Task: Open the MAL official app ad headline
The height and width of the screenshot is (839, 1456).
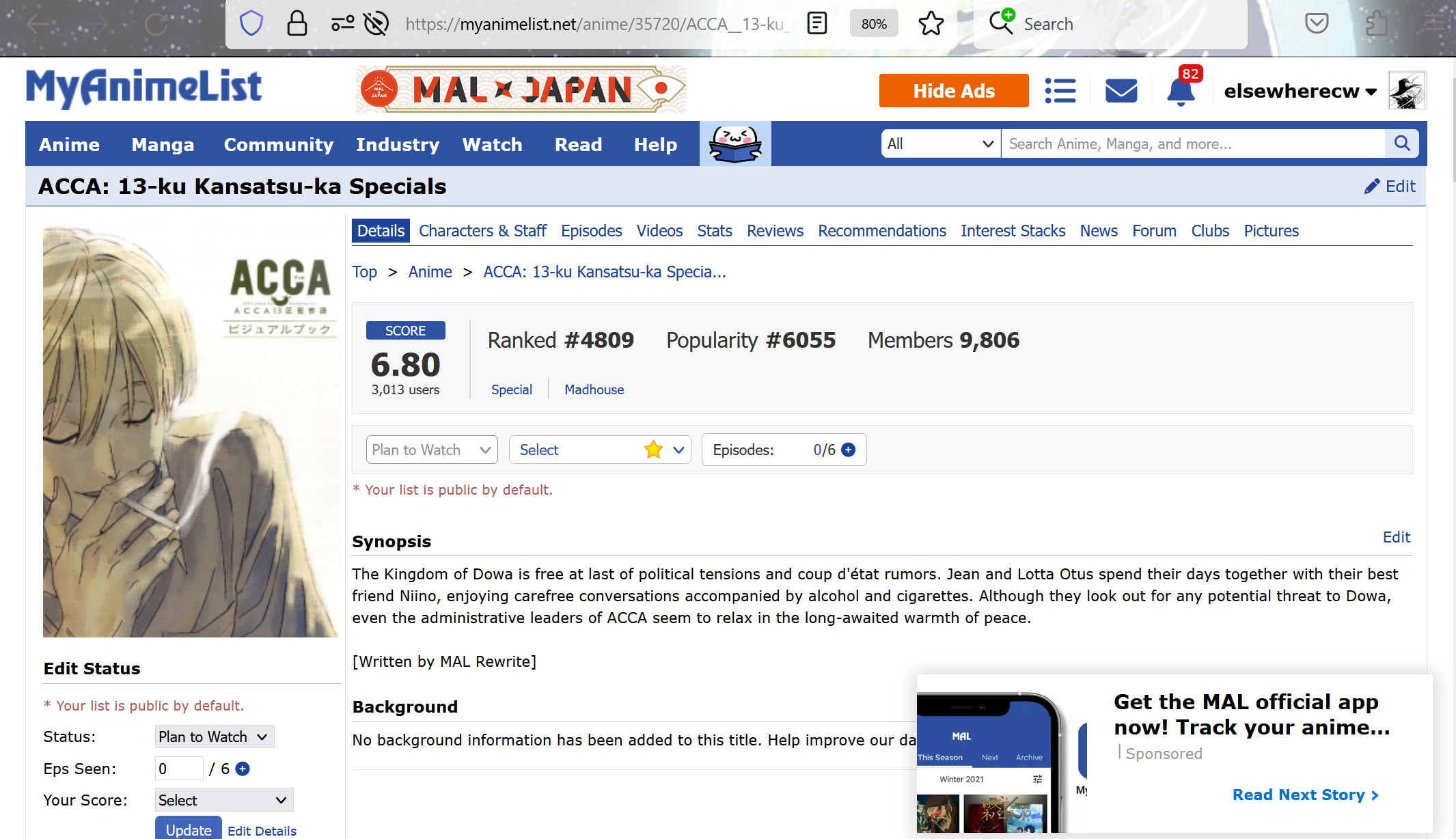Action: [x=1252, y=715]
